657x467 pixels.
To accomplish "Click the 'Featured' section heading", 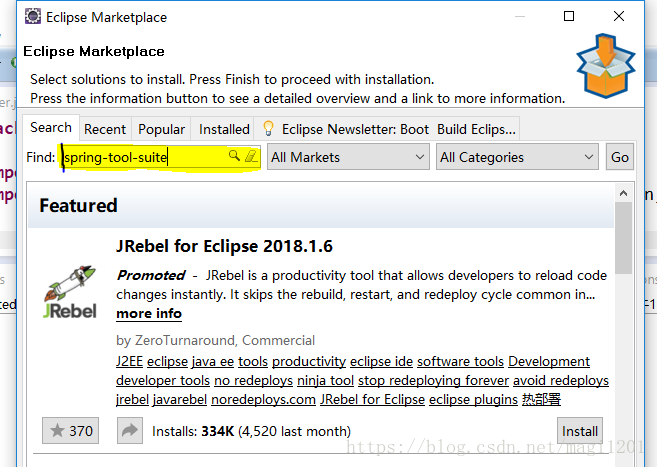I will [78, 205].
